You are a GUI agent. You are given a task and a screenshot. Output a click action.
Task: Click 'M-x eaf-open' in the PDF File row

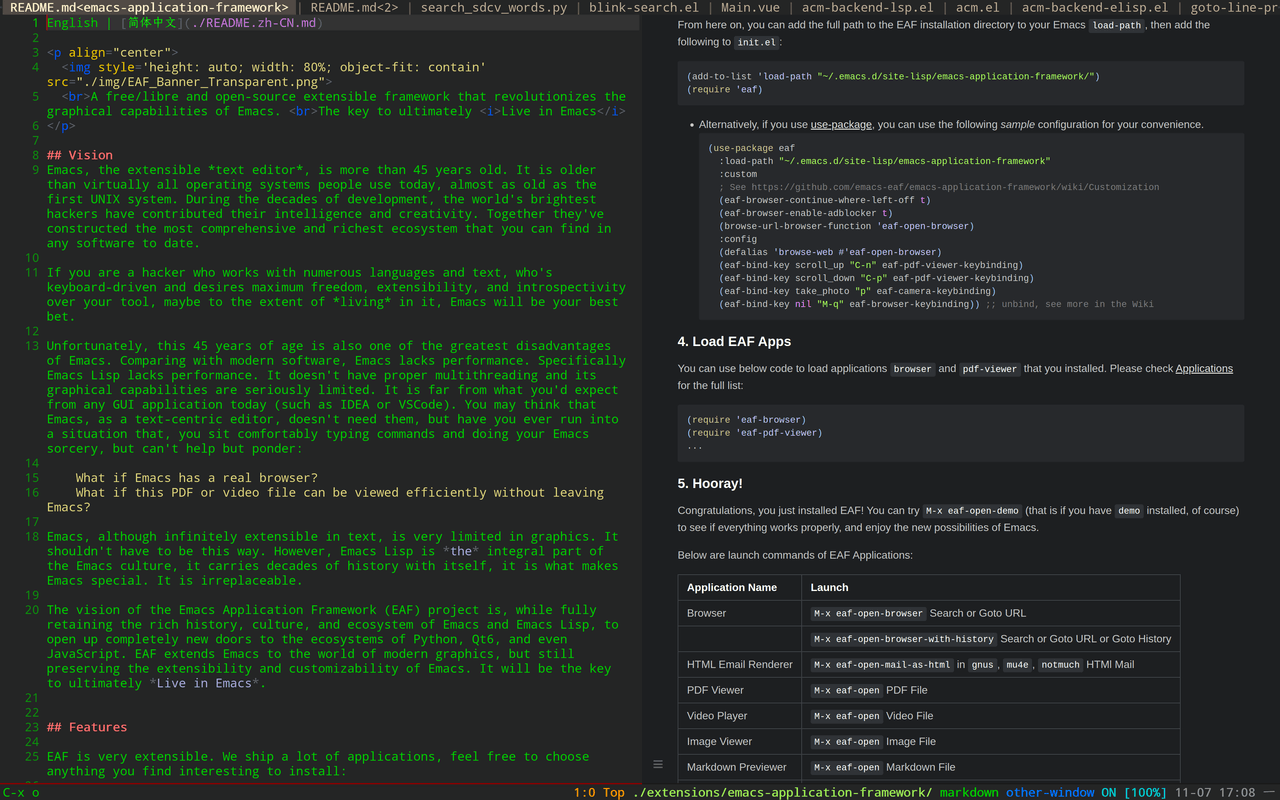point(847,690)
